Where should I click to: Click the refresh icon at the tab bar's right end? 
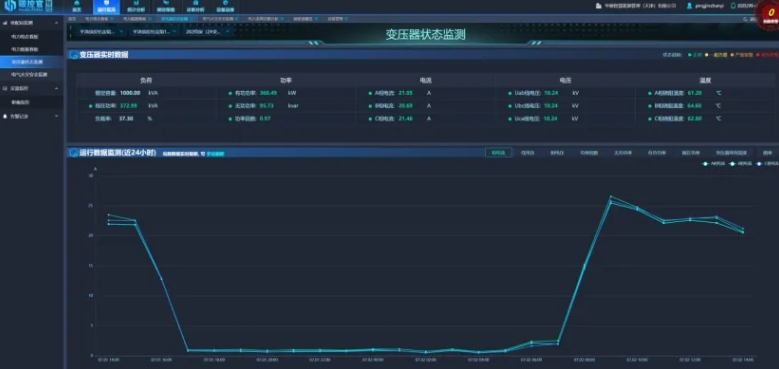[x=745, y=19]
